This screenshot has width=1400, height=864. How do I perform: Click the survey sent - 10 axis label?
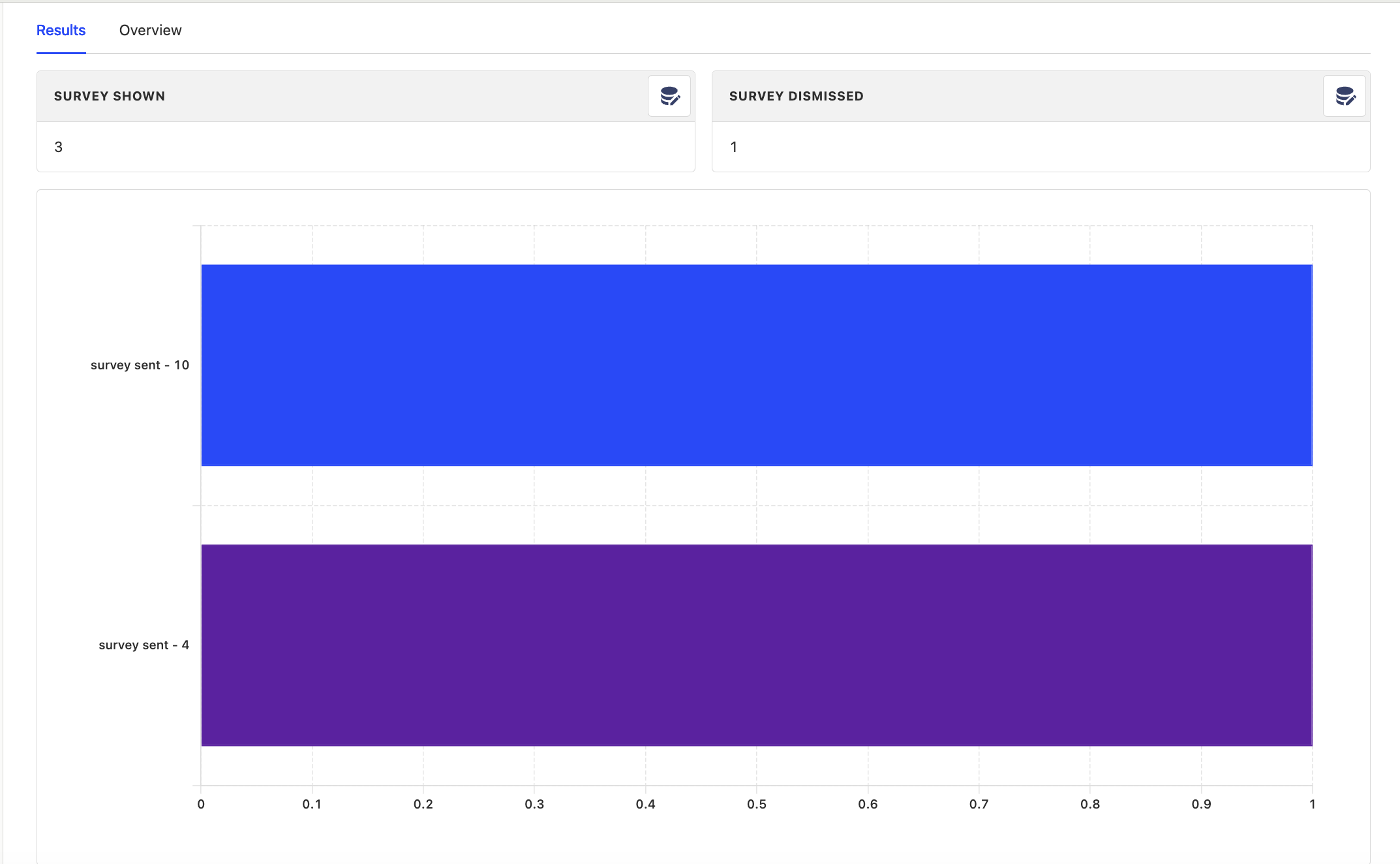click(x=140, y=365)
